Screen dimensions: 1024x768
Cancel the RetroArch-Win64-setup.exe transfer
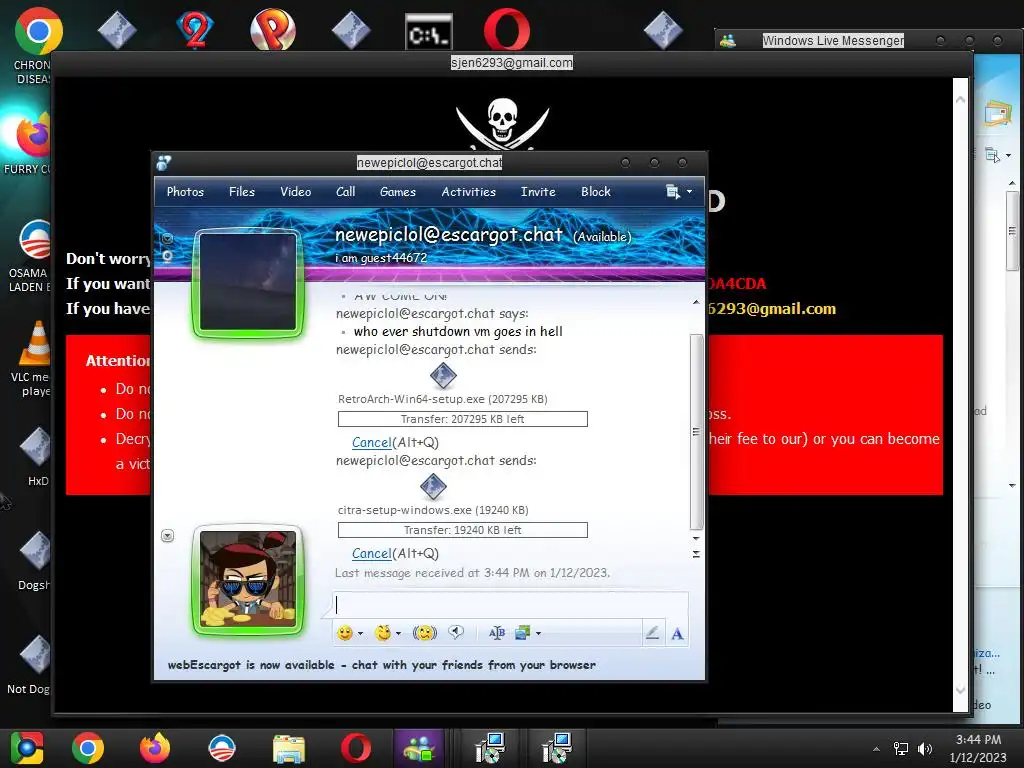[371, 442]
